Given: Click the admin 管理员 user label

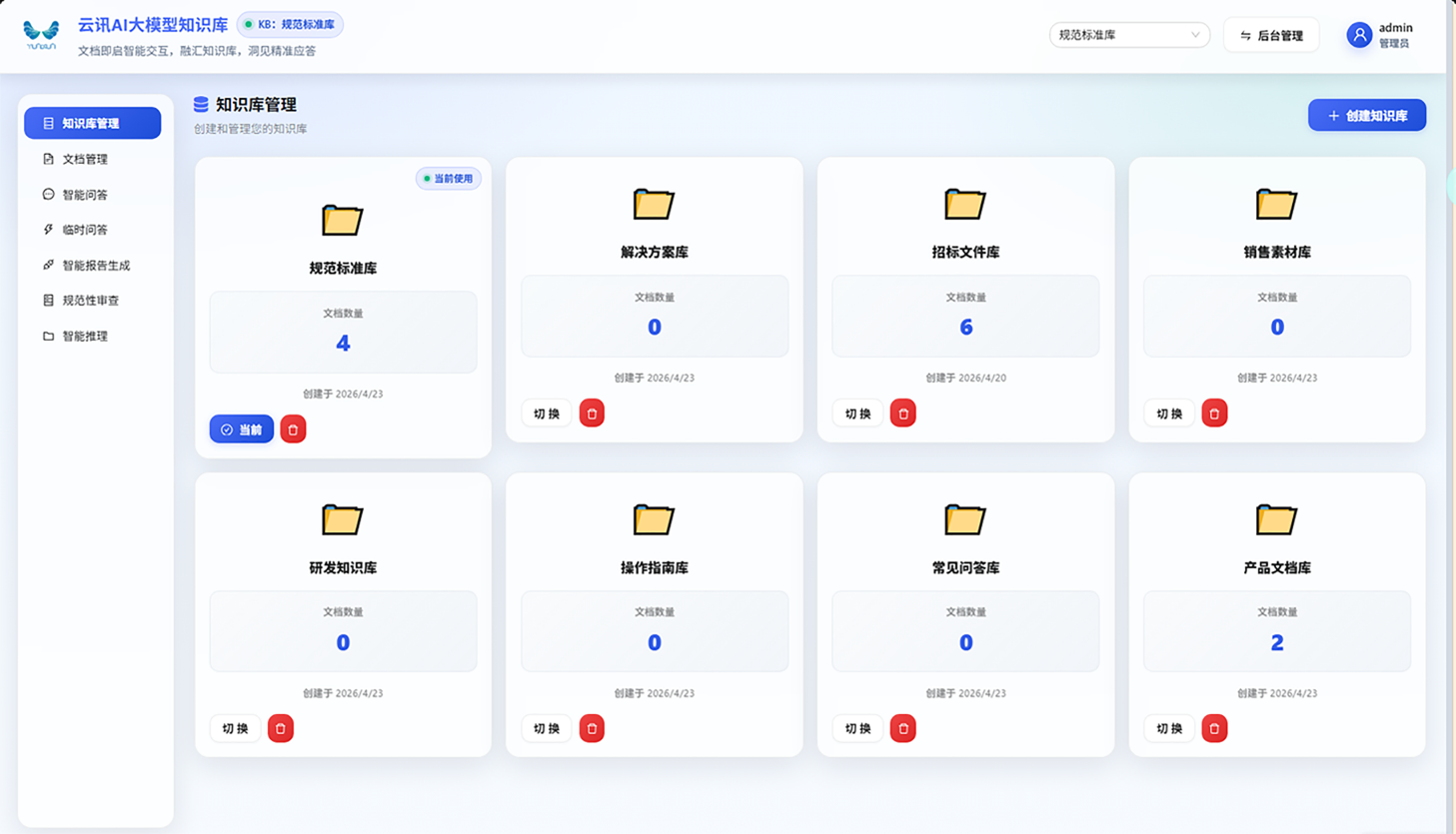Looking at the screenshot, I should pos(1395,35).
